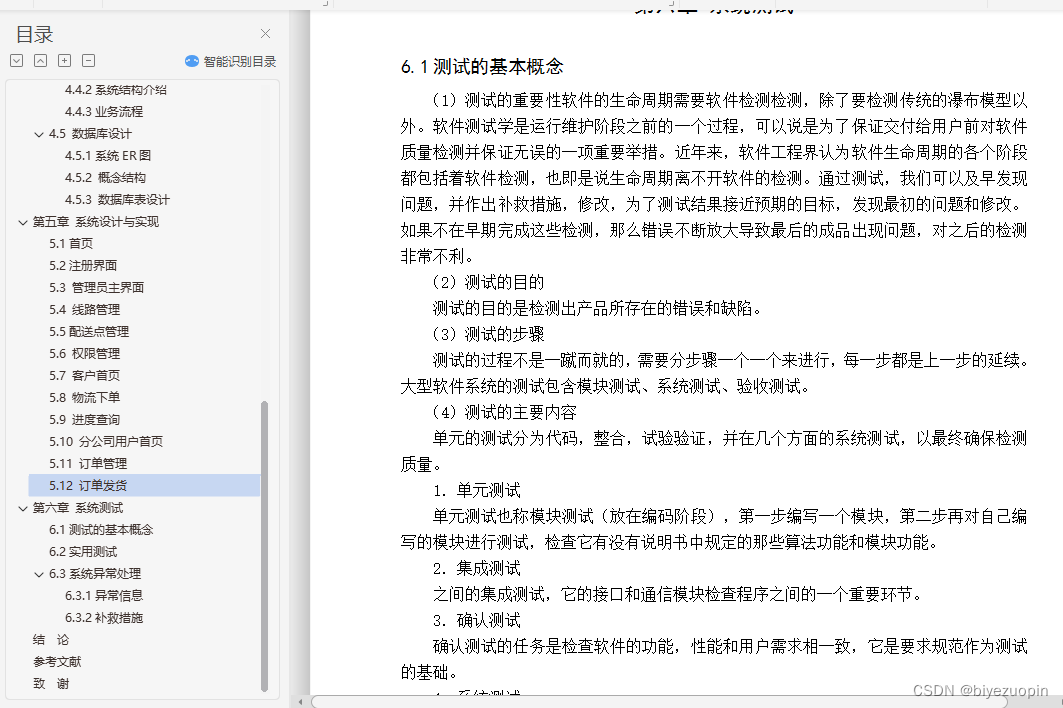Click the 2. 集成测试 line
This screenshot has width=1063, height=708.
(477, 568)
